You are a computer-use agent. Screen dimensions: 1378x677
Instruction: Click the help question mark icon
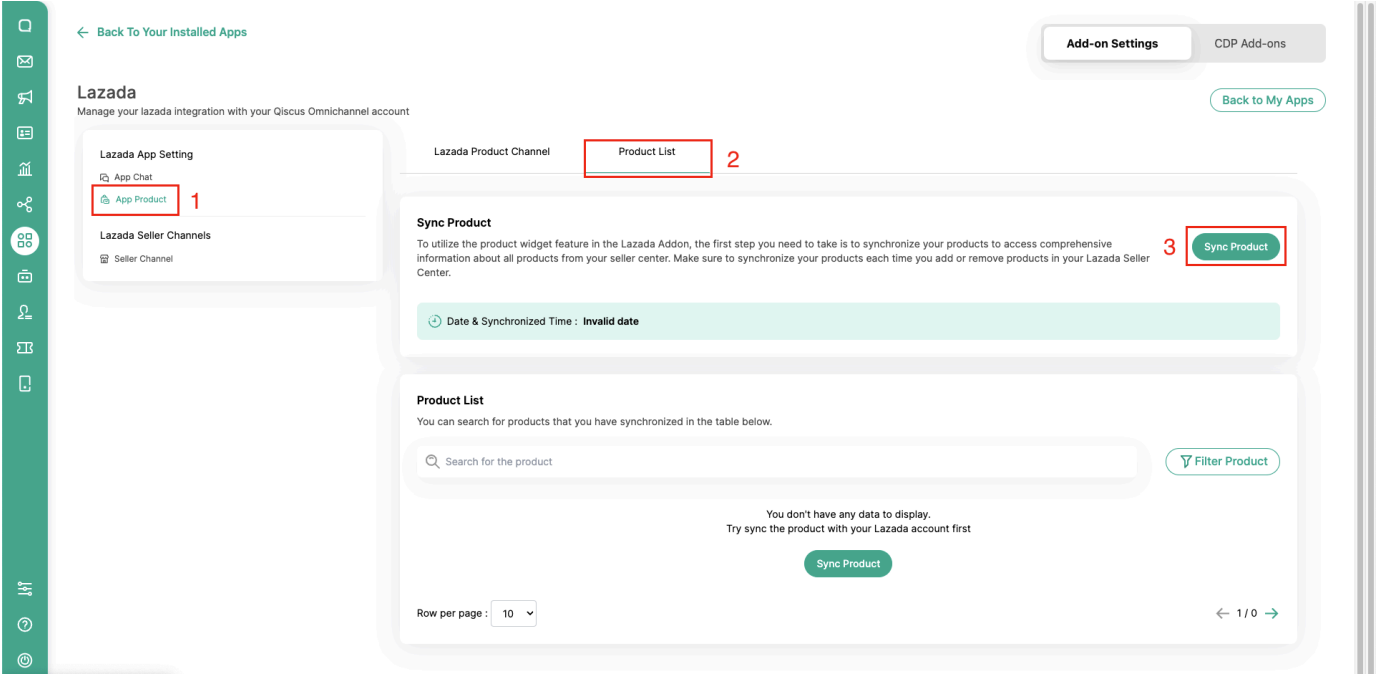coord(24,626)
